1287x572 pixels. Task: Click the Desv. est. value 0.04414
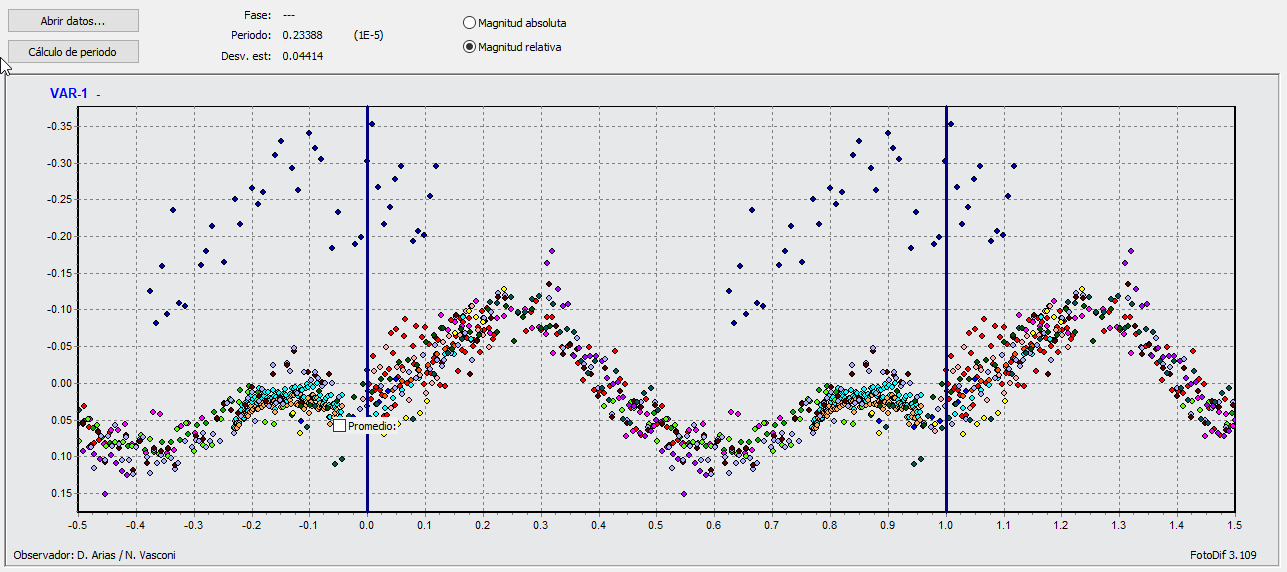click(x=302, y=56)
